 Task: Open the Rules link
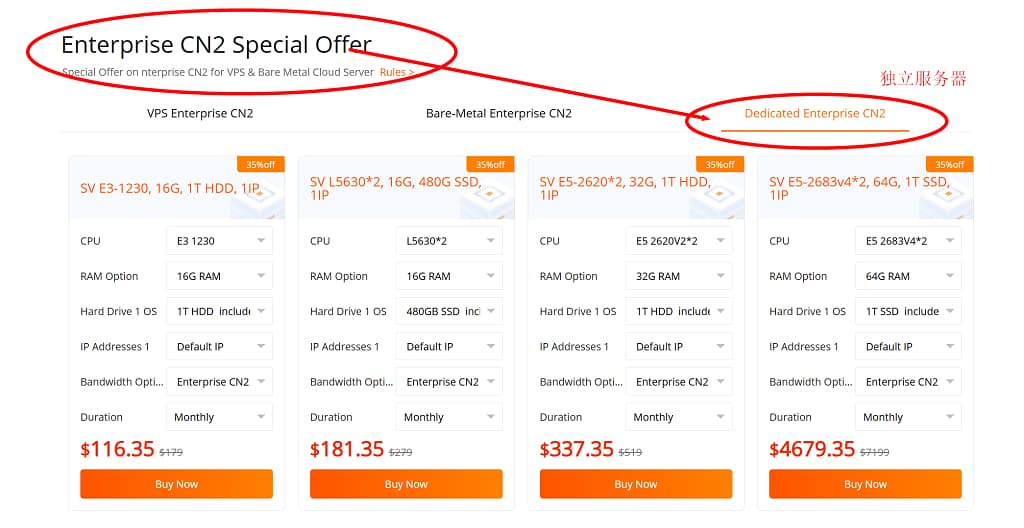pos(396,72)
